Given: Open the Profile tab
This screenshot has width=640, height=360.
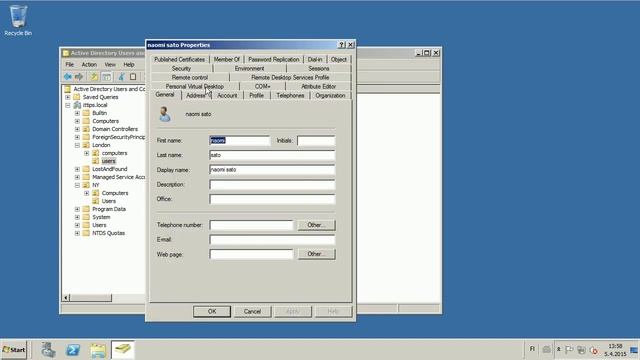Looking at the screenshot, I should coord(256,96).
